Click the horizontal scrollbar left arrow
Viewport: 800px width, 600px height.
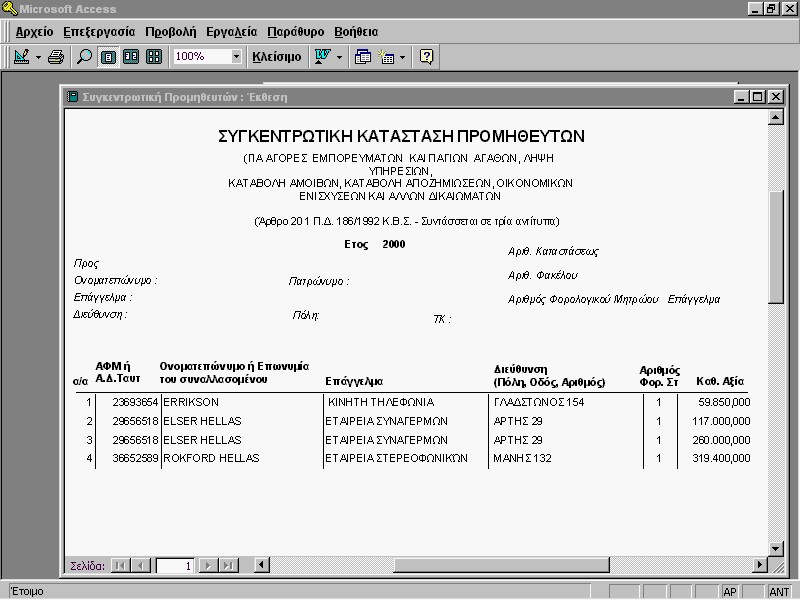(261, 565)
